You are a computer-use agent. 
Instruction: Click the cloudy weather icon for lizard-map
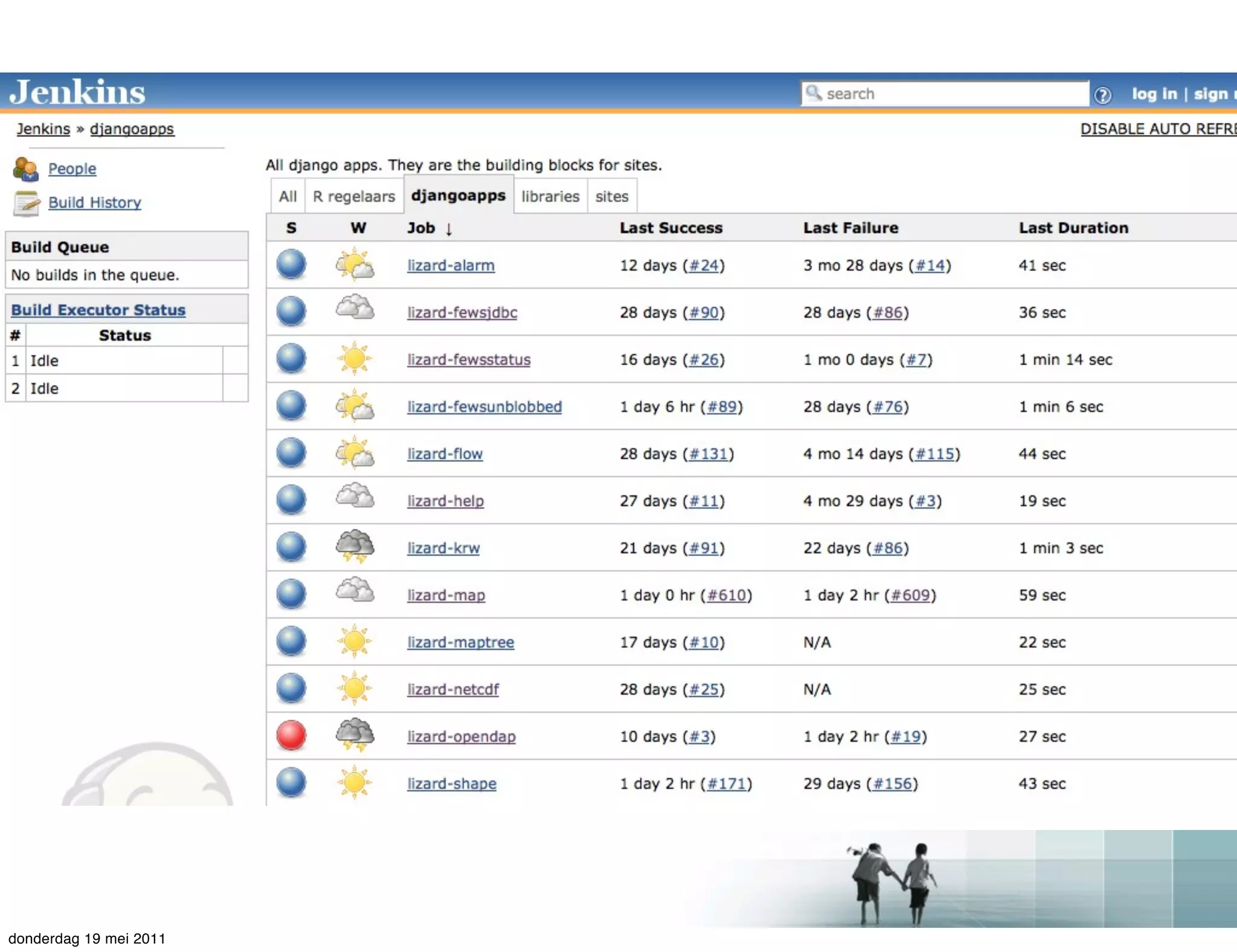pos(355,590)
